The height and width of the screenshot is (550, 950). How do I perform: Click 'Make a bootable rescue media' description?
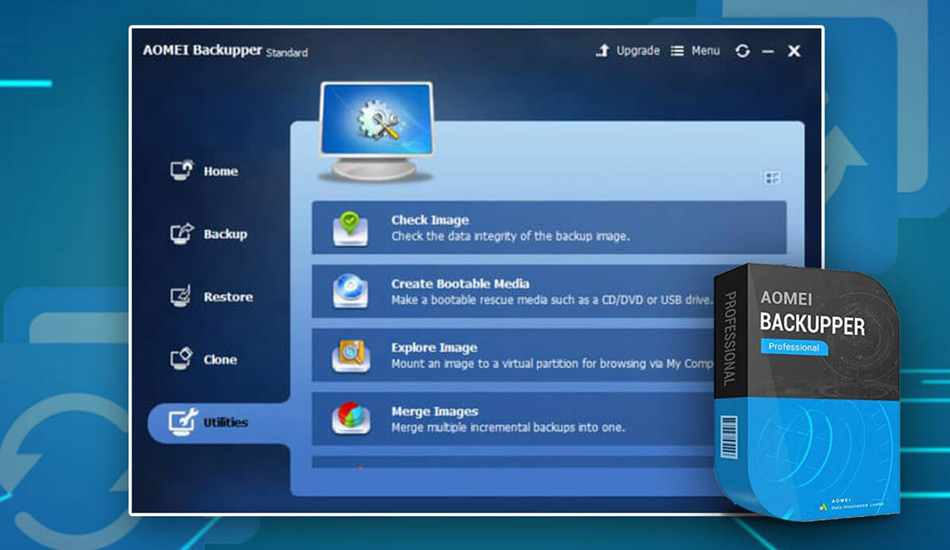coord(551,300)
